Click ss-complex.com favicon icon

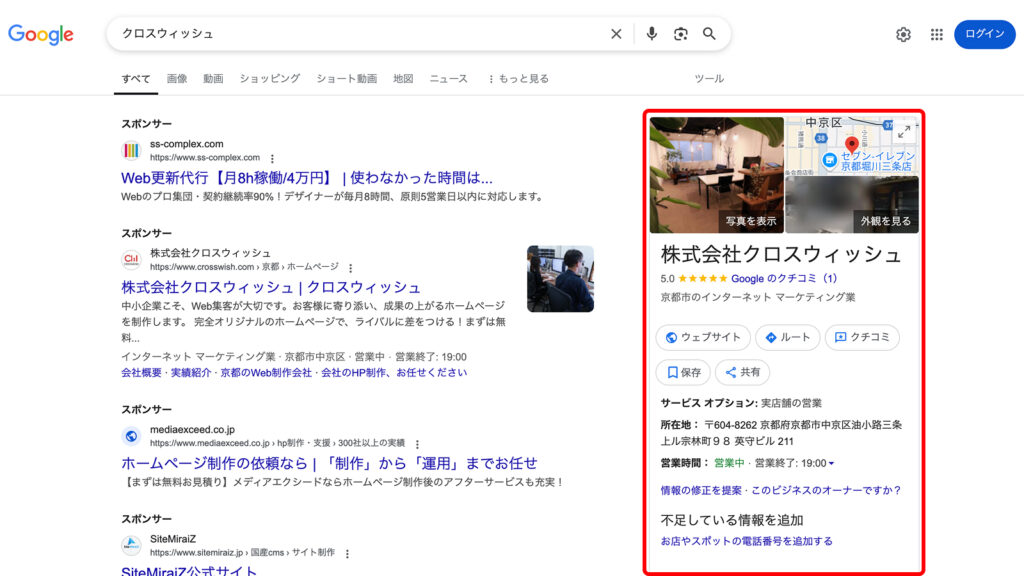131,151
